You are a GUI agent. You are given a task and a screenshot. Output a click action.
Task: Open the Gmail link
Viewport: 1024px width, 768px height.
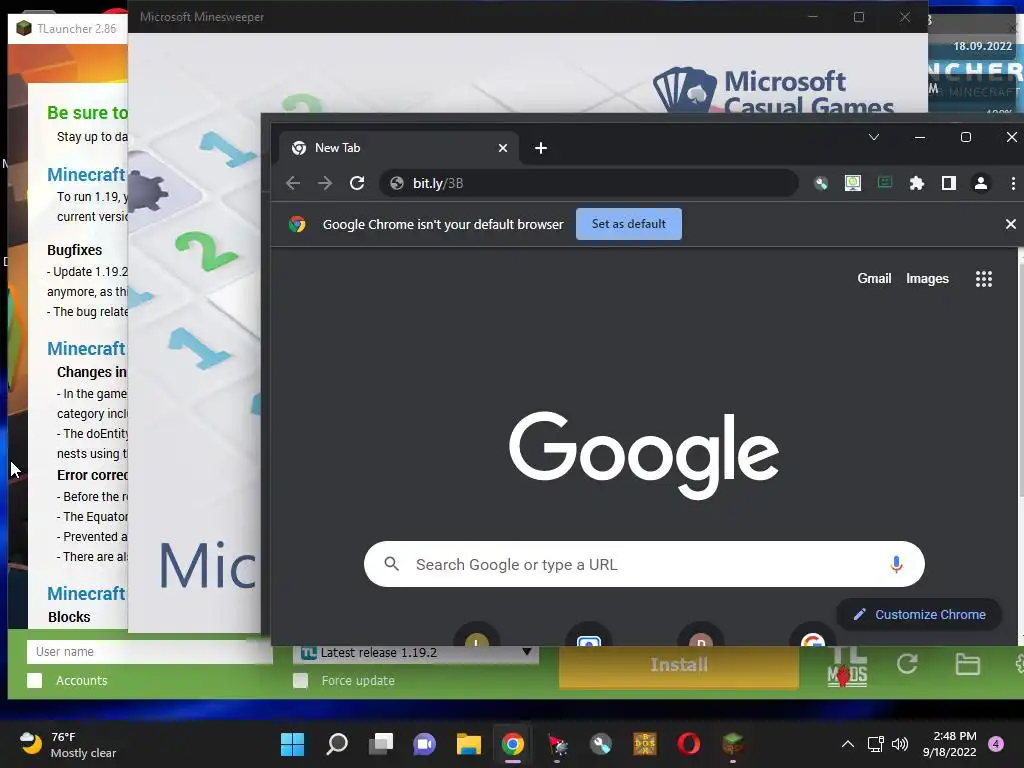coord(874,279)
